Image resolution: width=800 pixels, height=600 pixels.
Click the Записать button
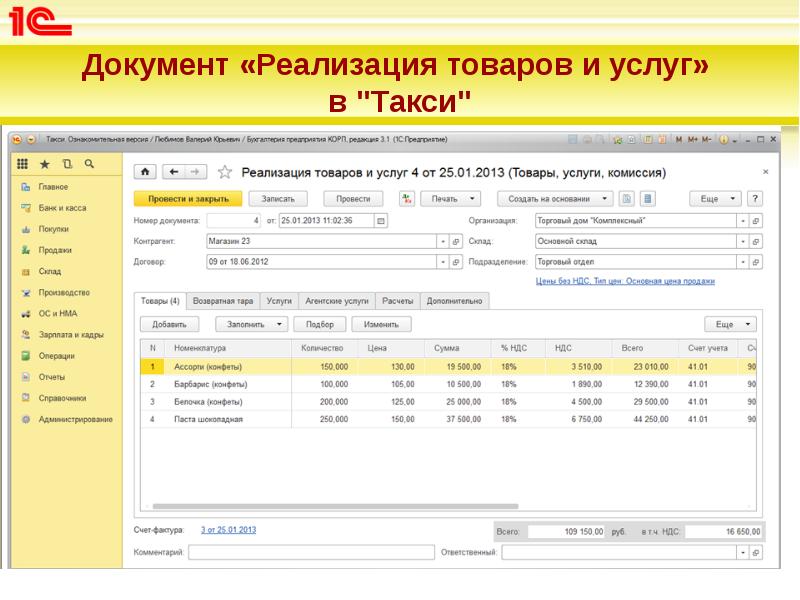click(x=278, y=198)
